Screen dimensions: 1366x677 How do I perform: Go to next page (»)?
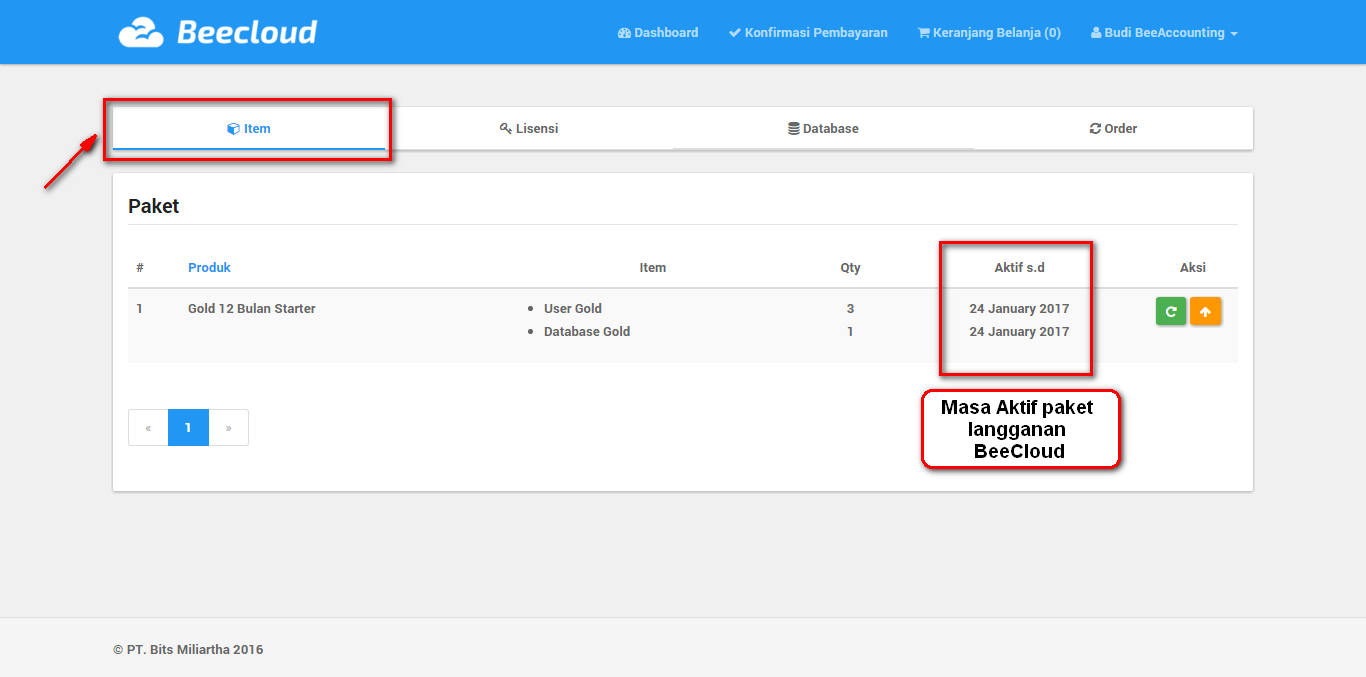coord(228,428)
